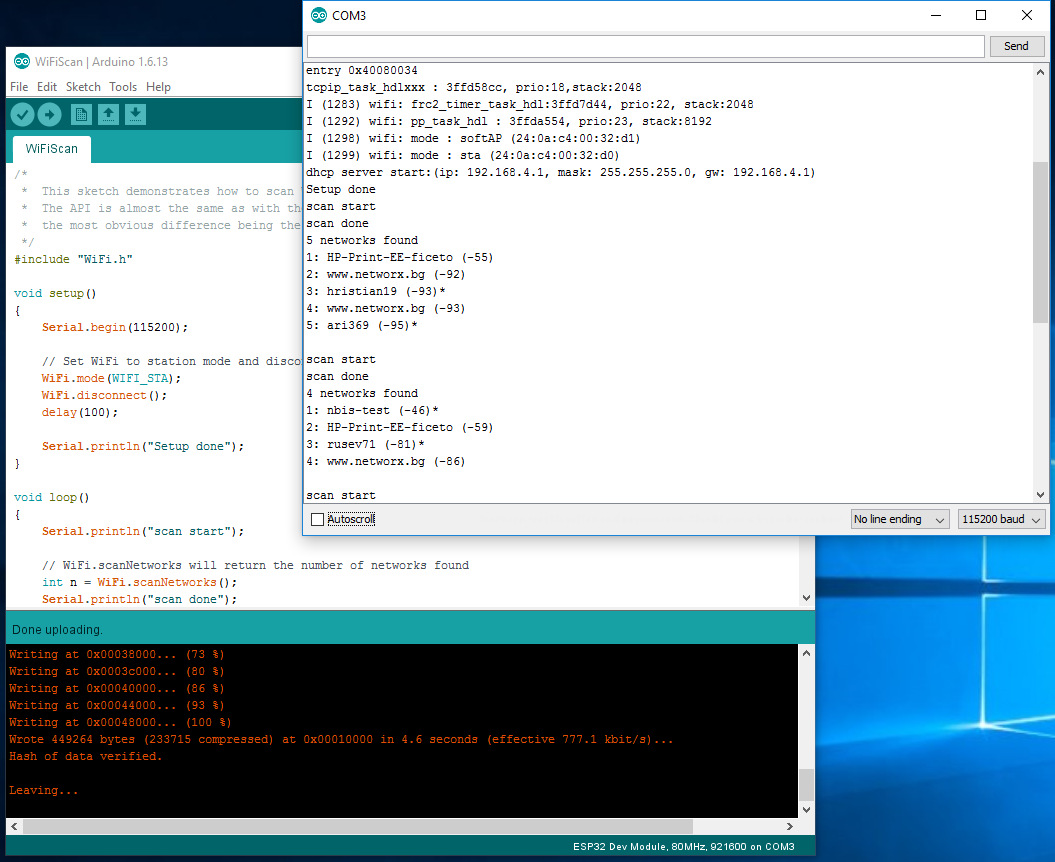Open the 115200 baud rate dropdown

click(1001, 518)
